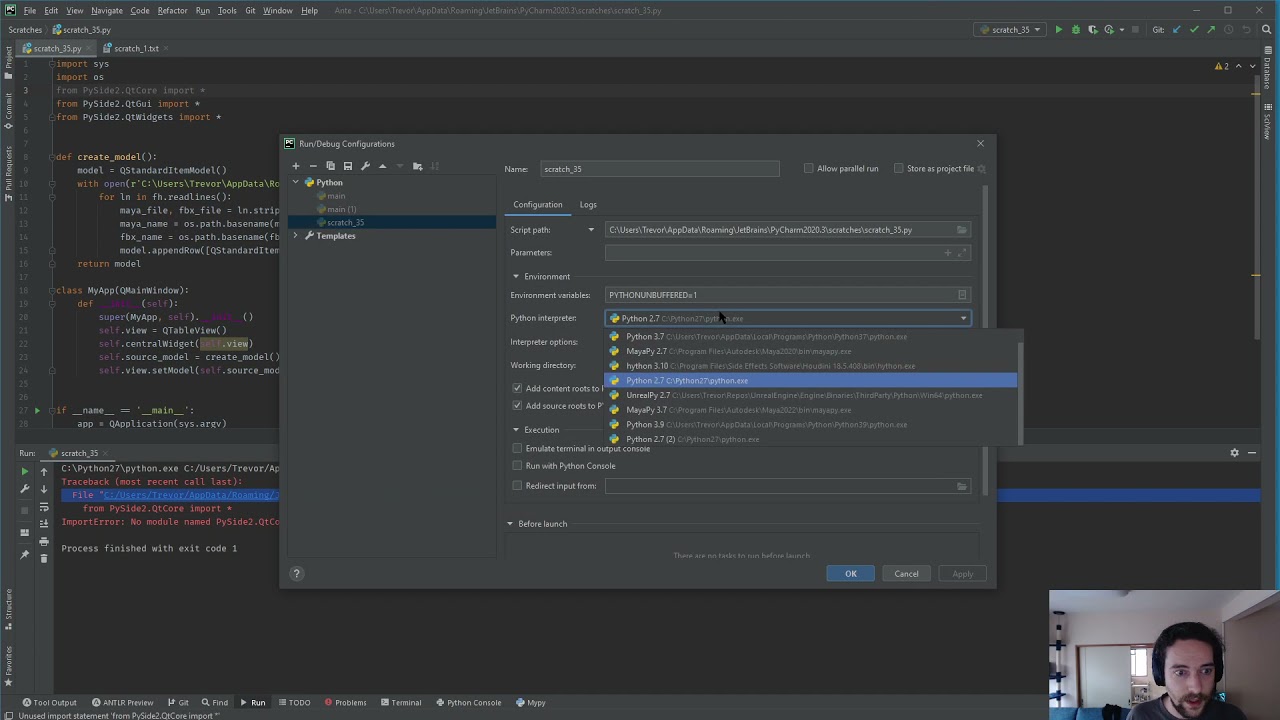Browse for script path folder
This screenshot has height=720, width=1280.
(962, 230)
